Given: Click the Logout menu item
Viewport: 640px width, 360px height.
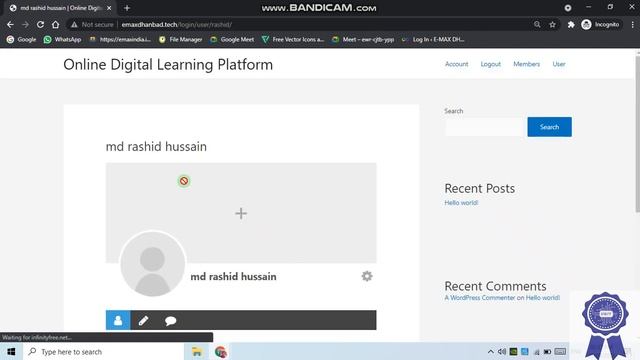Looking at the screenshot, I should pyautogui.click(x=491, y=64).
